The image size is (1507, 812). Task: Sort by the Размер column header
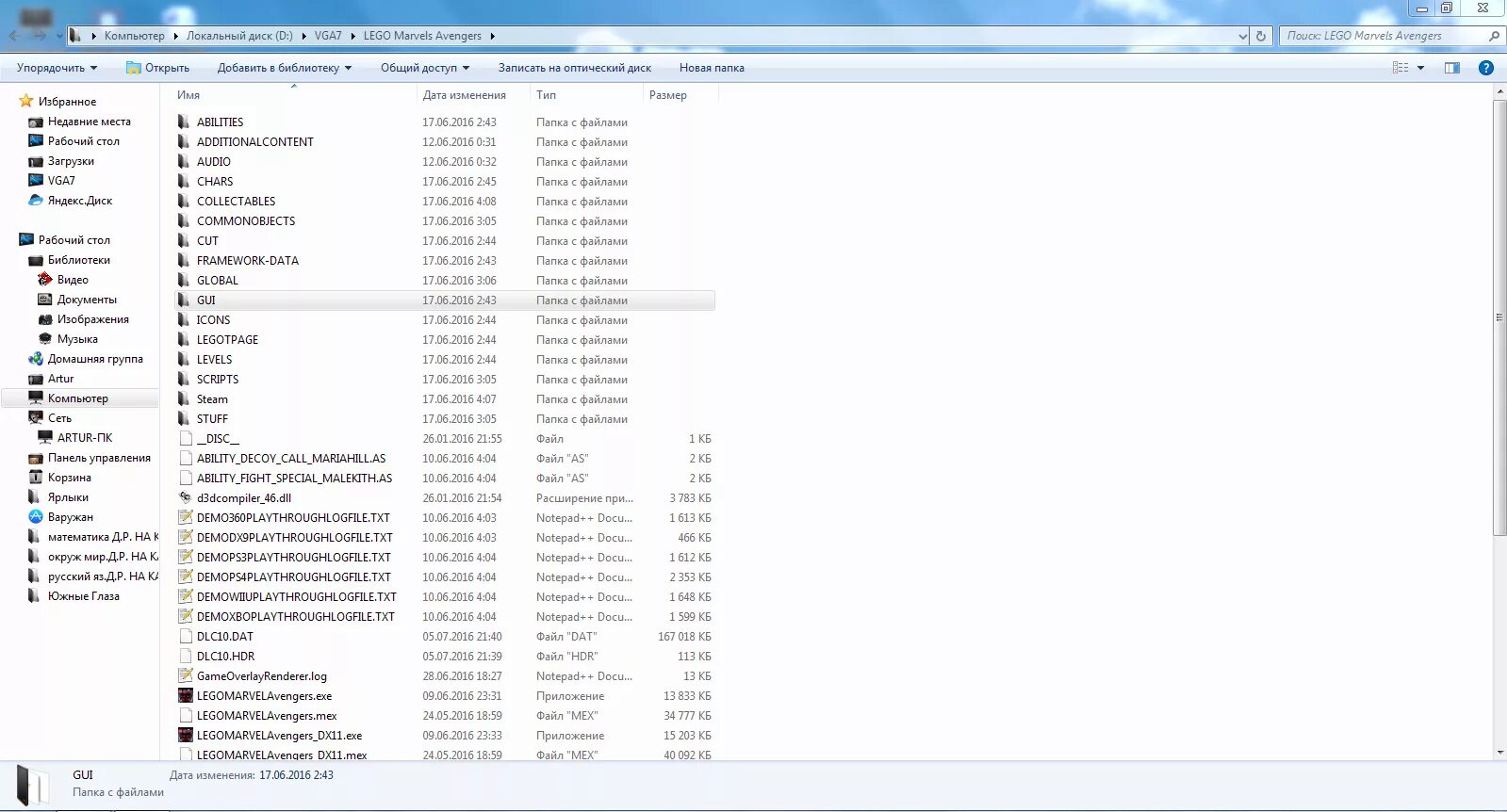[680, 95]
